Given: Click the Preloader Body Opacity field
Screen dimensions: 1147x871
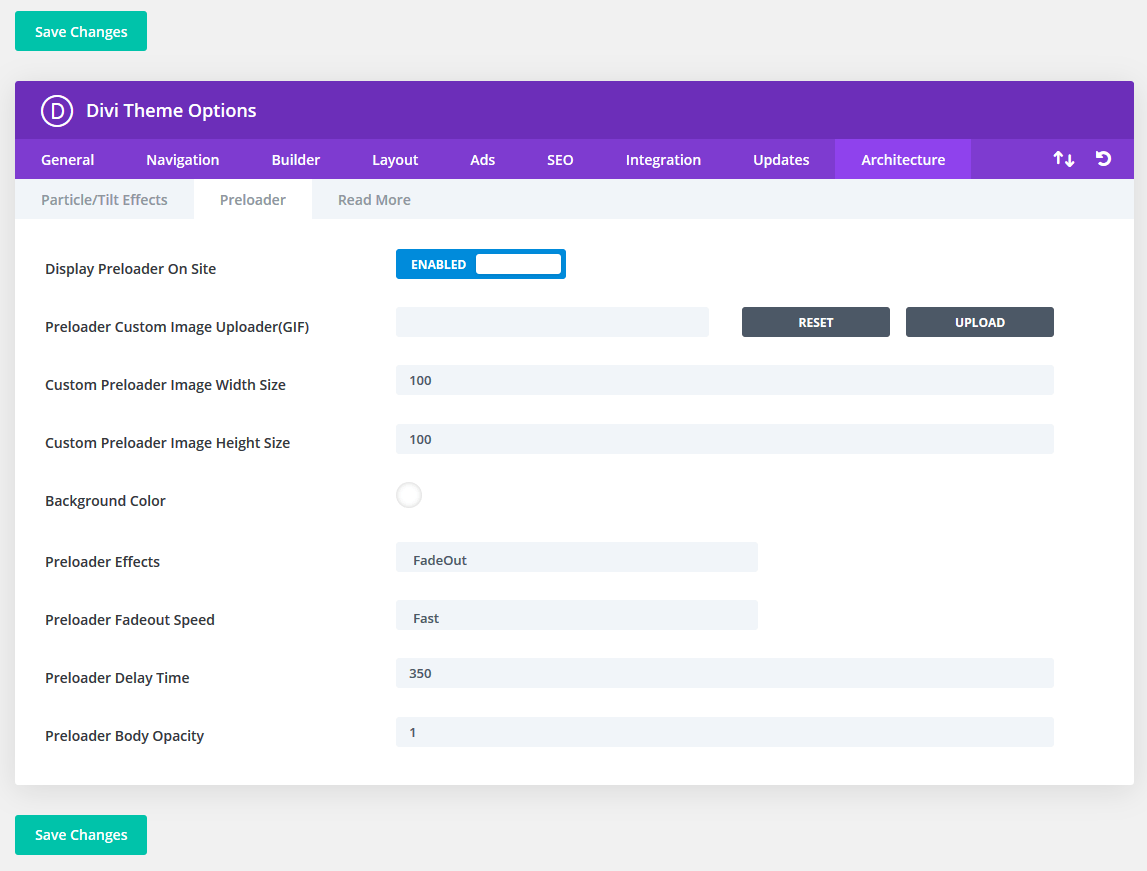Looking at the screenshot, I should [724, 732].
